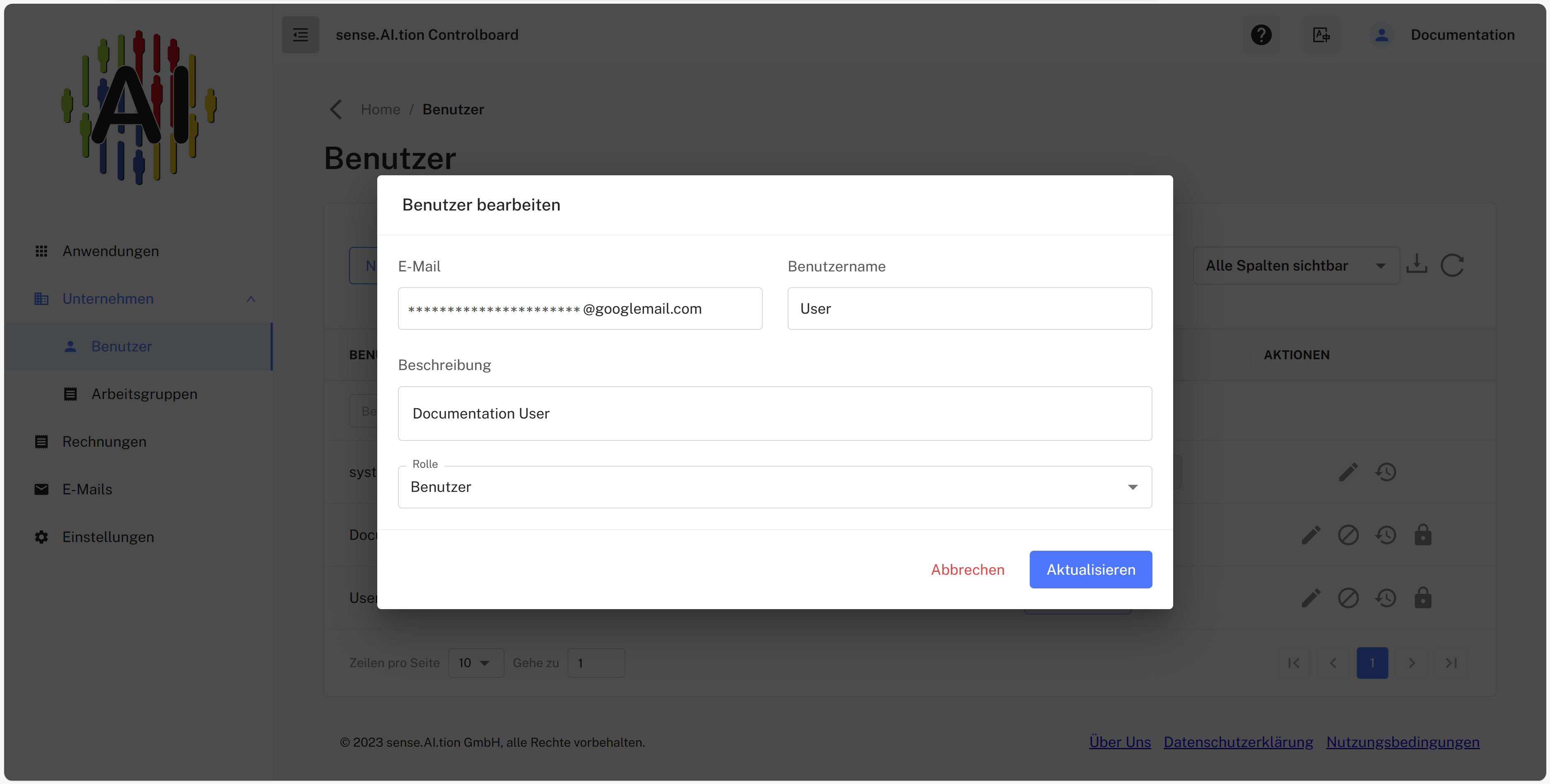Open the help question mark icon
1550x784 pixels.
[1261, 35]
